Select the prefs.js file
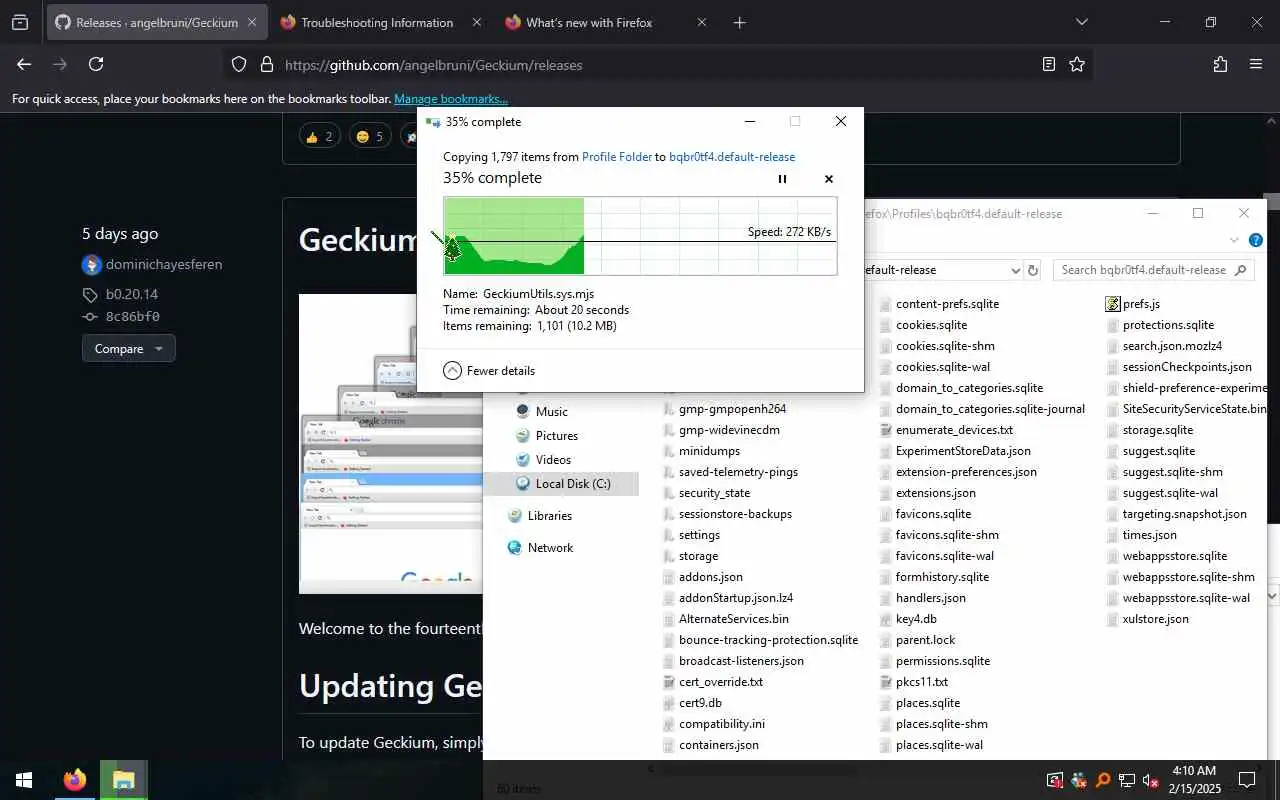This screenshot has height=800, width=1280. pos(1133,304)
